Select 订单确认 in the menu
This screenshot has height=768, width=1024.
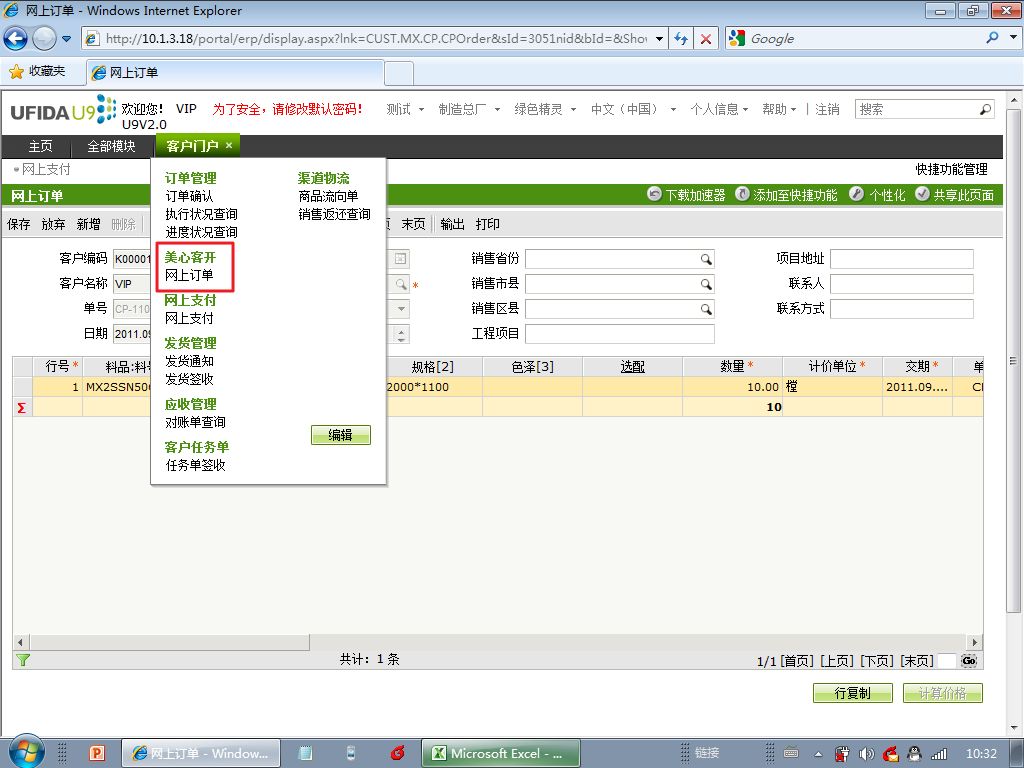189,196
